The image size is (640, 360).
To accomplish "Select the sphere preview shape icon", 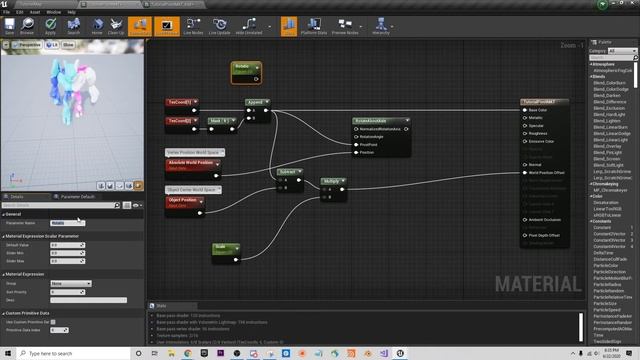I will [x=110, y=186].
